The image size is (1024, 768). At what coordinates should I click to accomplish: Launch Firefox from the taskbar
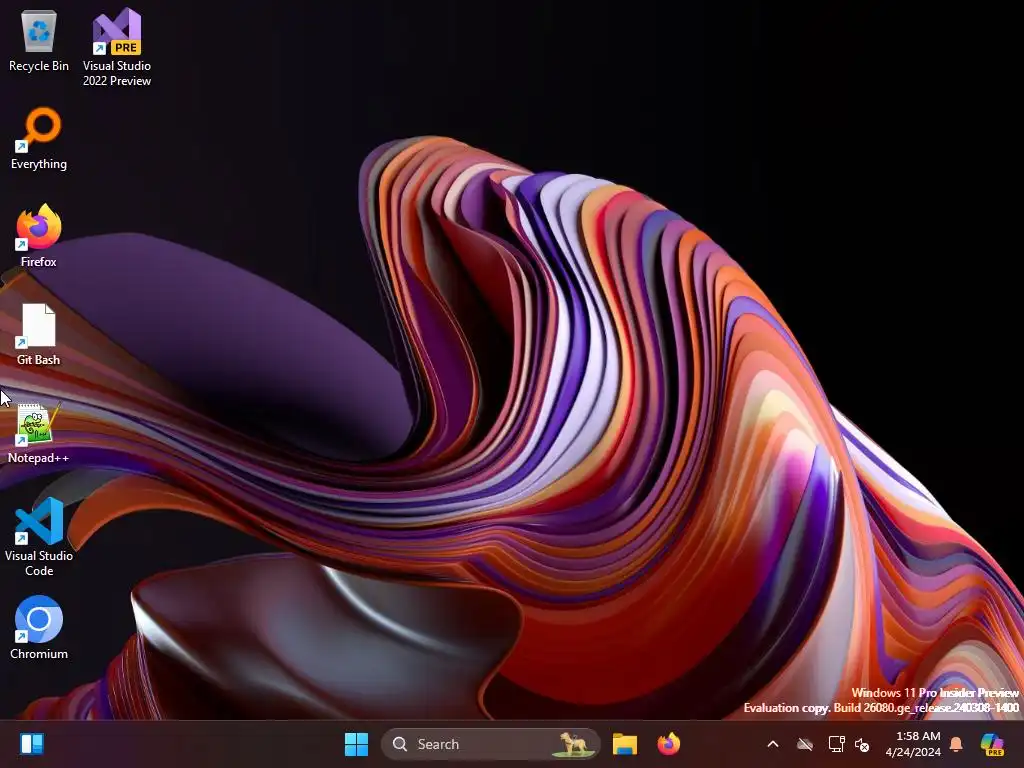pyautogui.click(x=668, y=744)
